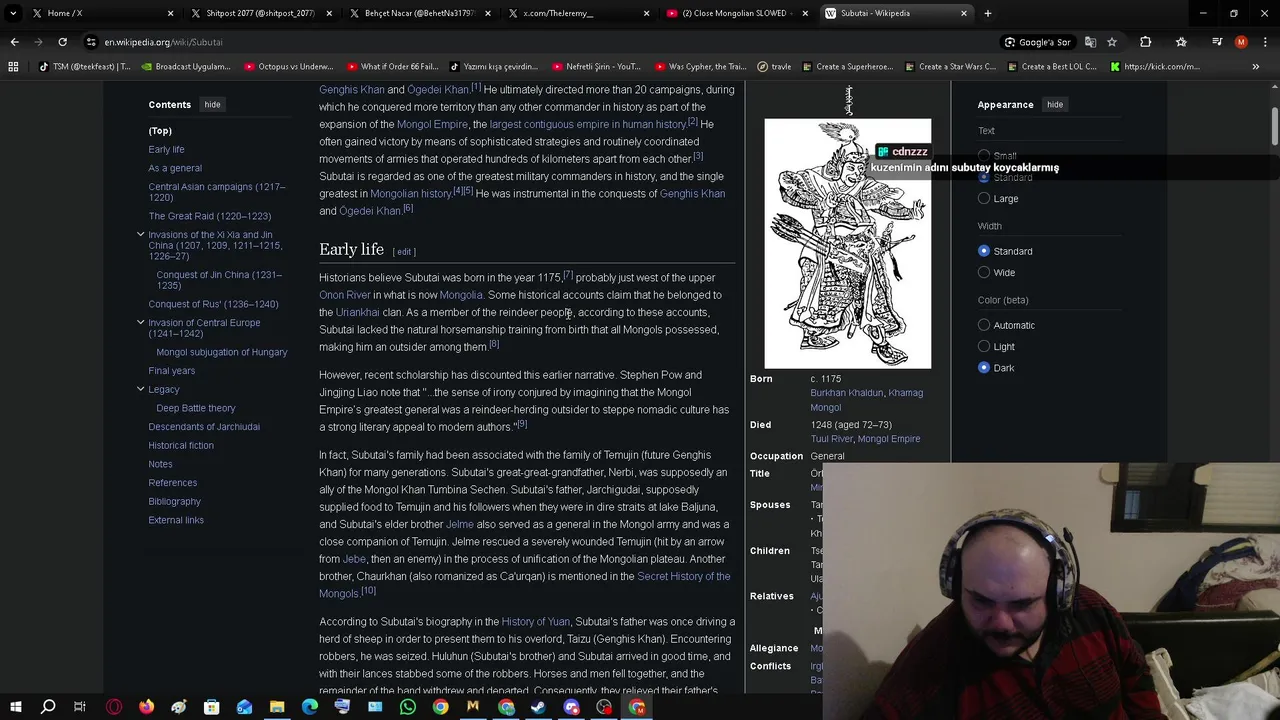
Task: Open the apps grid in bookmarks bar
Action: [x=13, y=67]
